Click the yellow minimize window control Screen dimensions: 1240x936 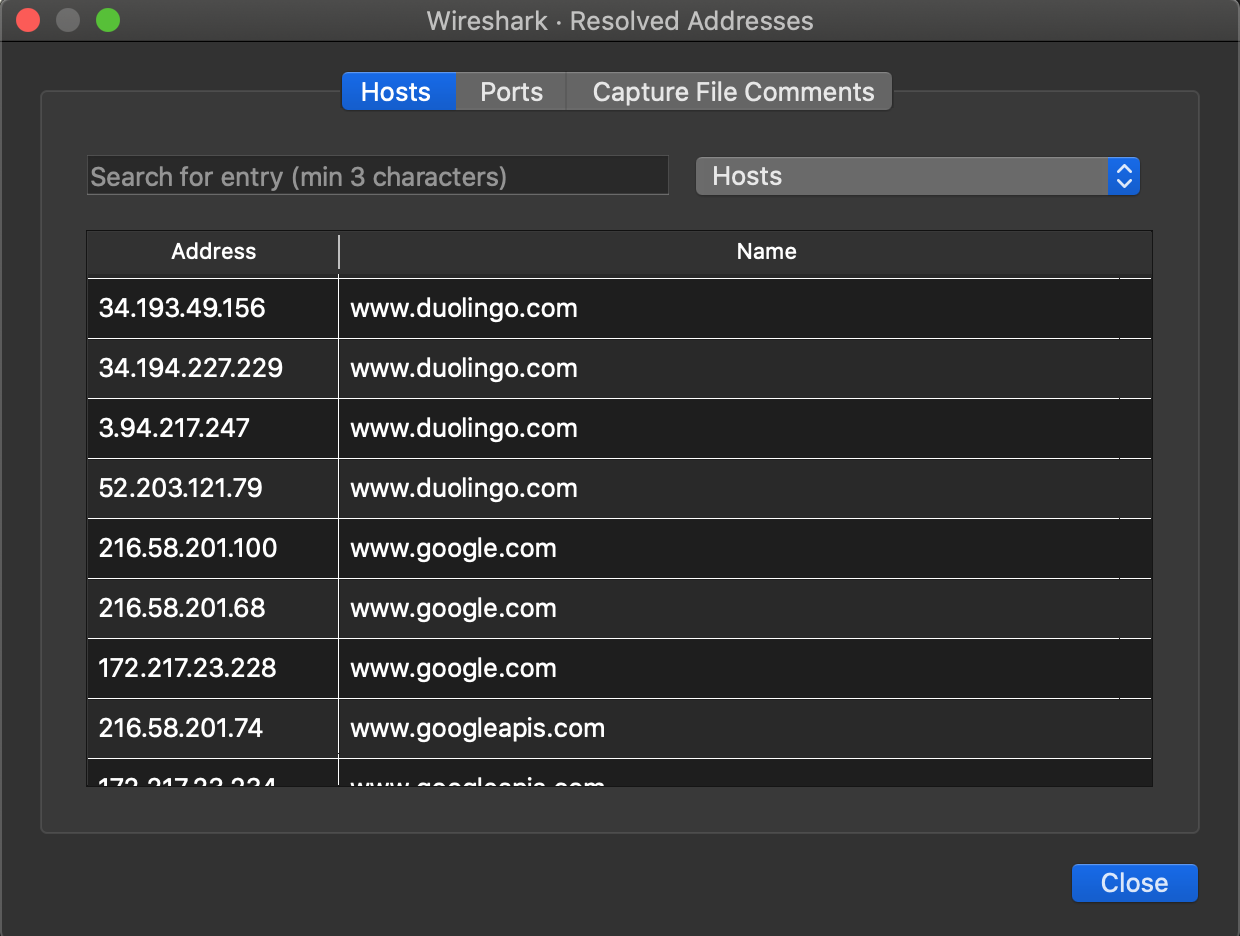click(68, 19)
